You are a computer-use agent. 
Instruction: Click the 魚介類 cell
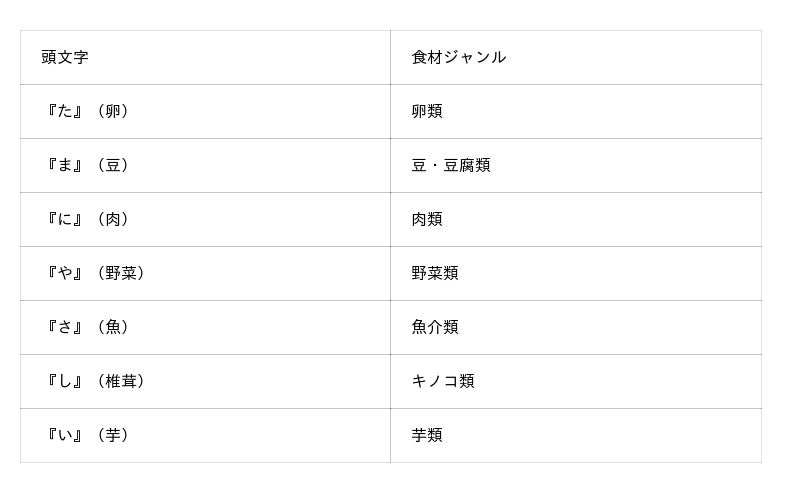pos(435,327)
